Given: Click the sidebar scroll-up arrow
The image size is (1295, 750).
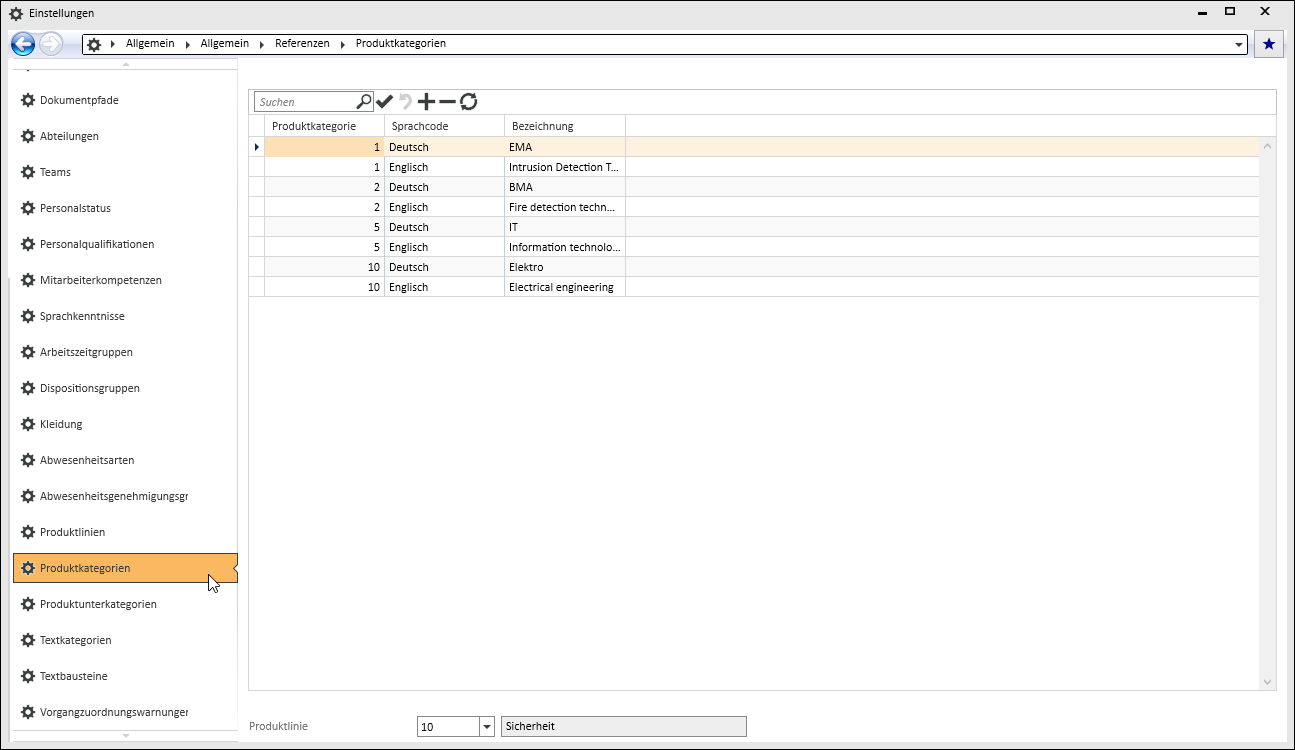Looking at the screenshot, I should click(125, 64).
